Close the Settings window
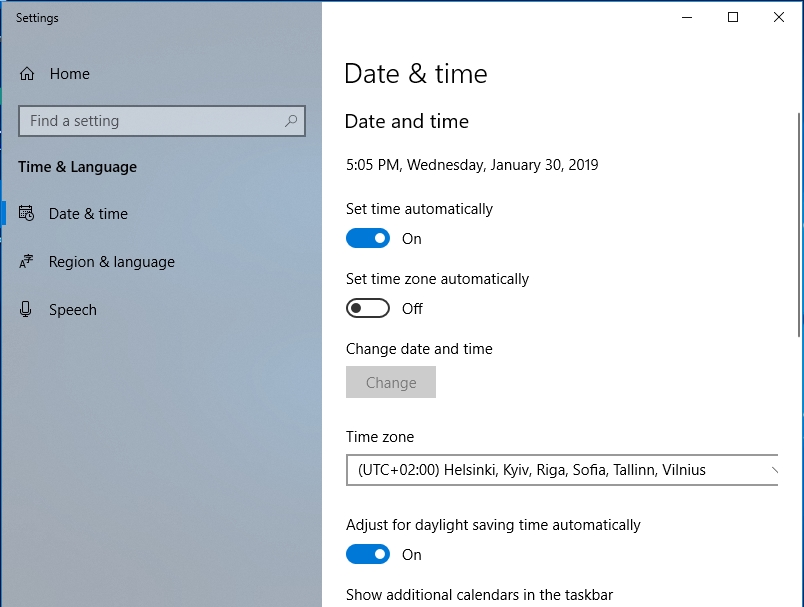The image size is (804, 607). [779, 17]
